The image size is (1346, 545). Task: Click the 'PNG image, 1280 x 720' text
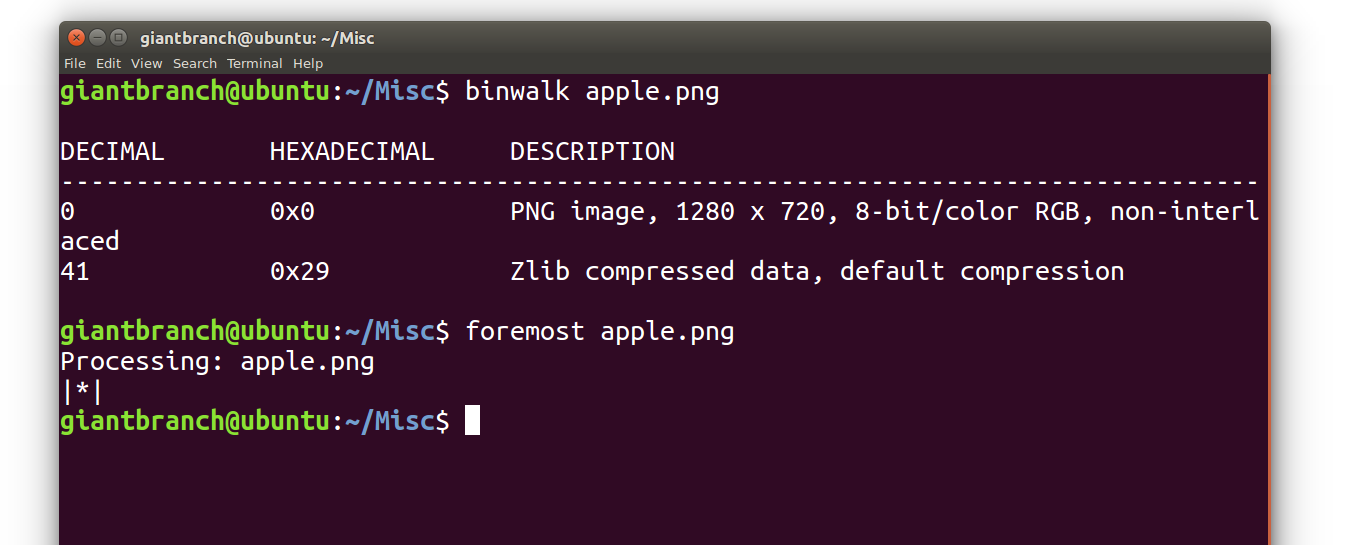667,212
